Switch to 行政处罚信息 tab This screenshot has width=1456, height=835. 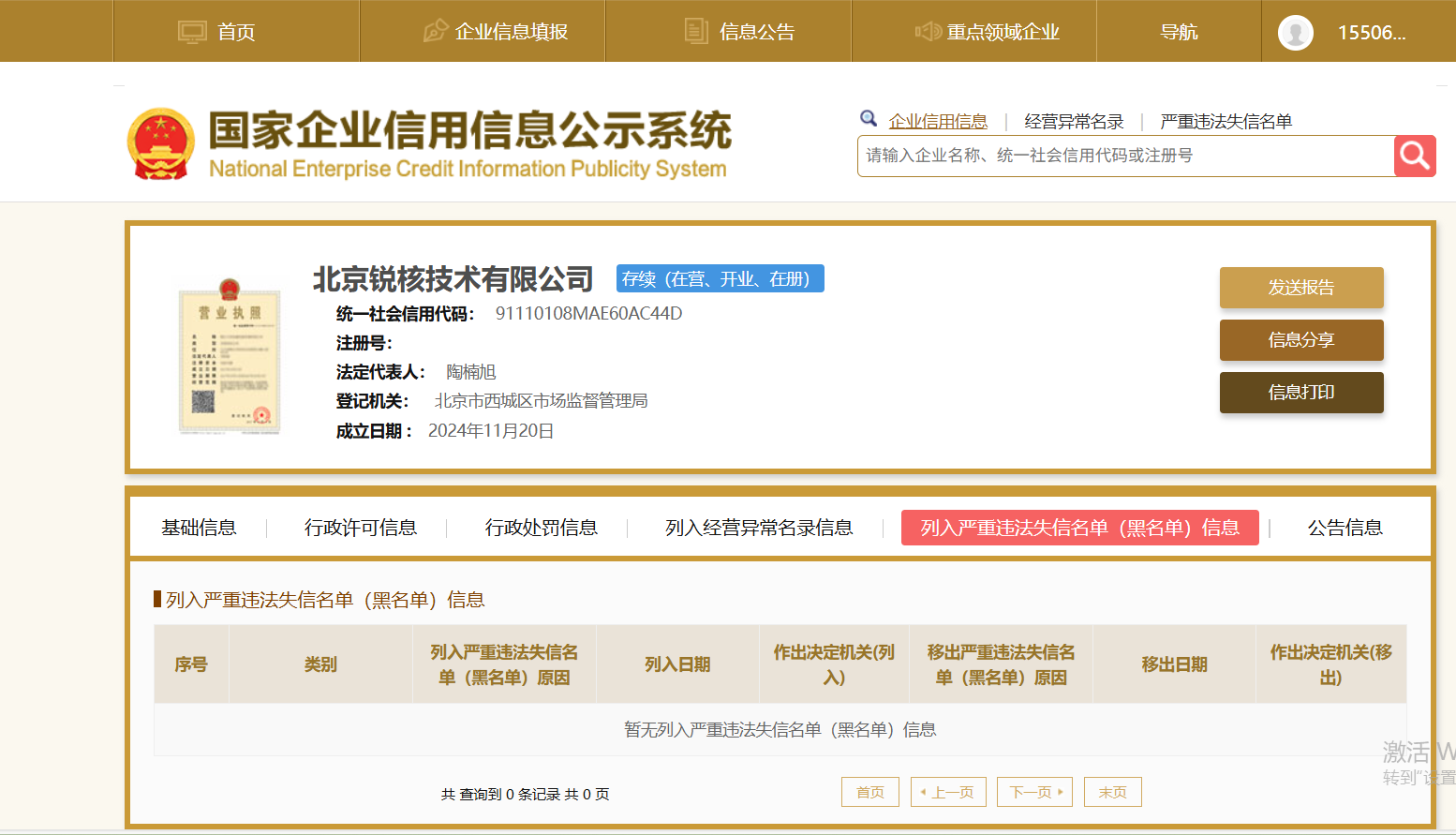[x=541, y=528]
